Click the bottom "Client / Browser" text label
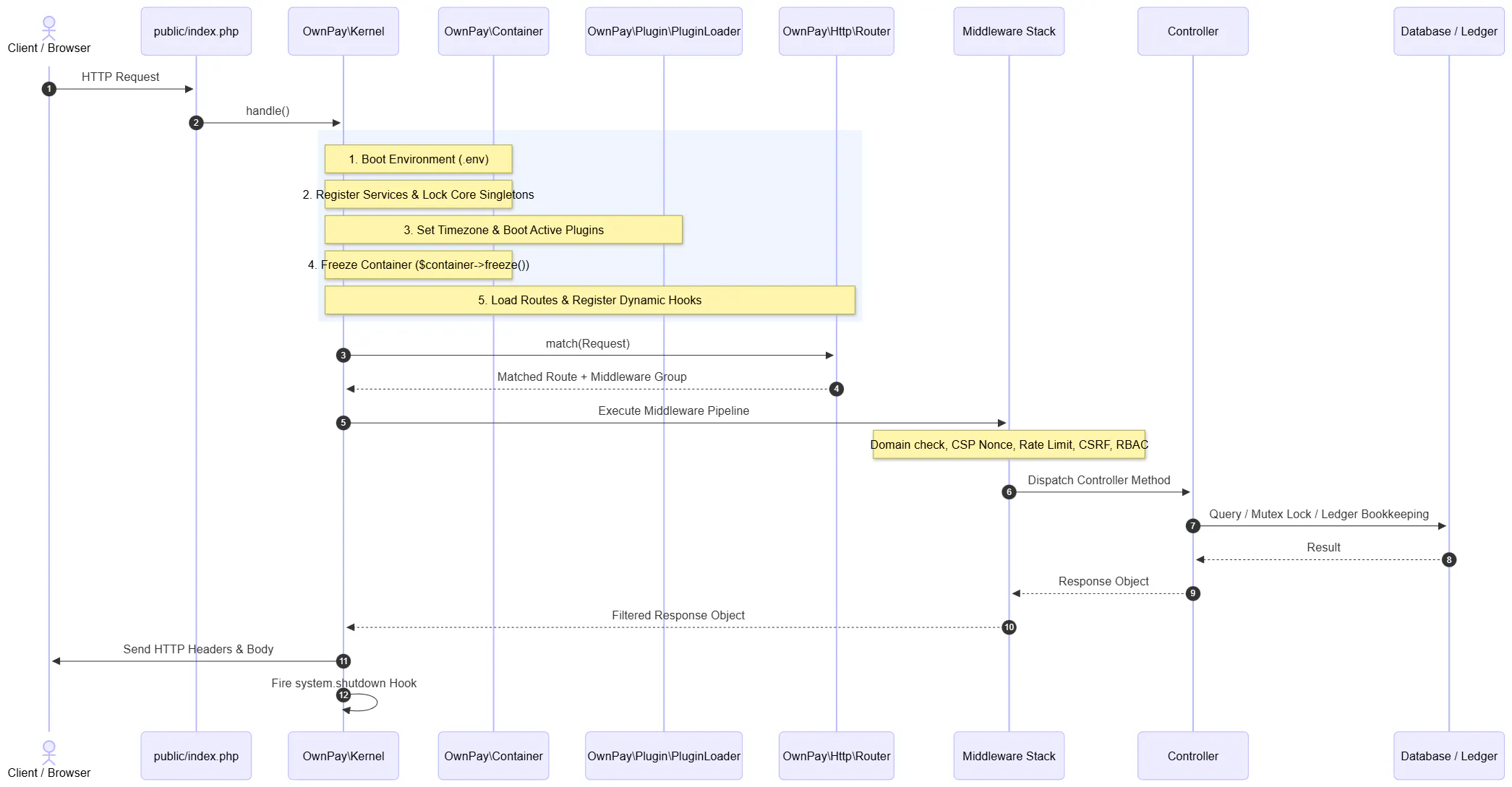1512x787 pixels. pyautogui.click(x=49, y=773)
